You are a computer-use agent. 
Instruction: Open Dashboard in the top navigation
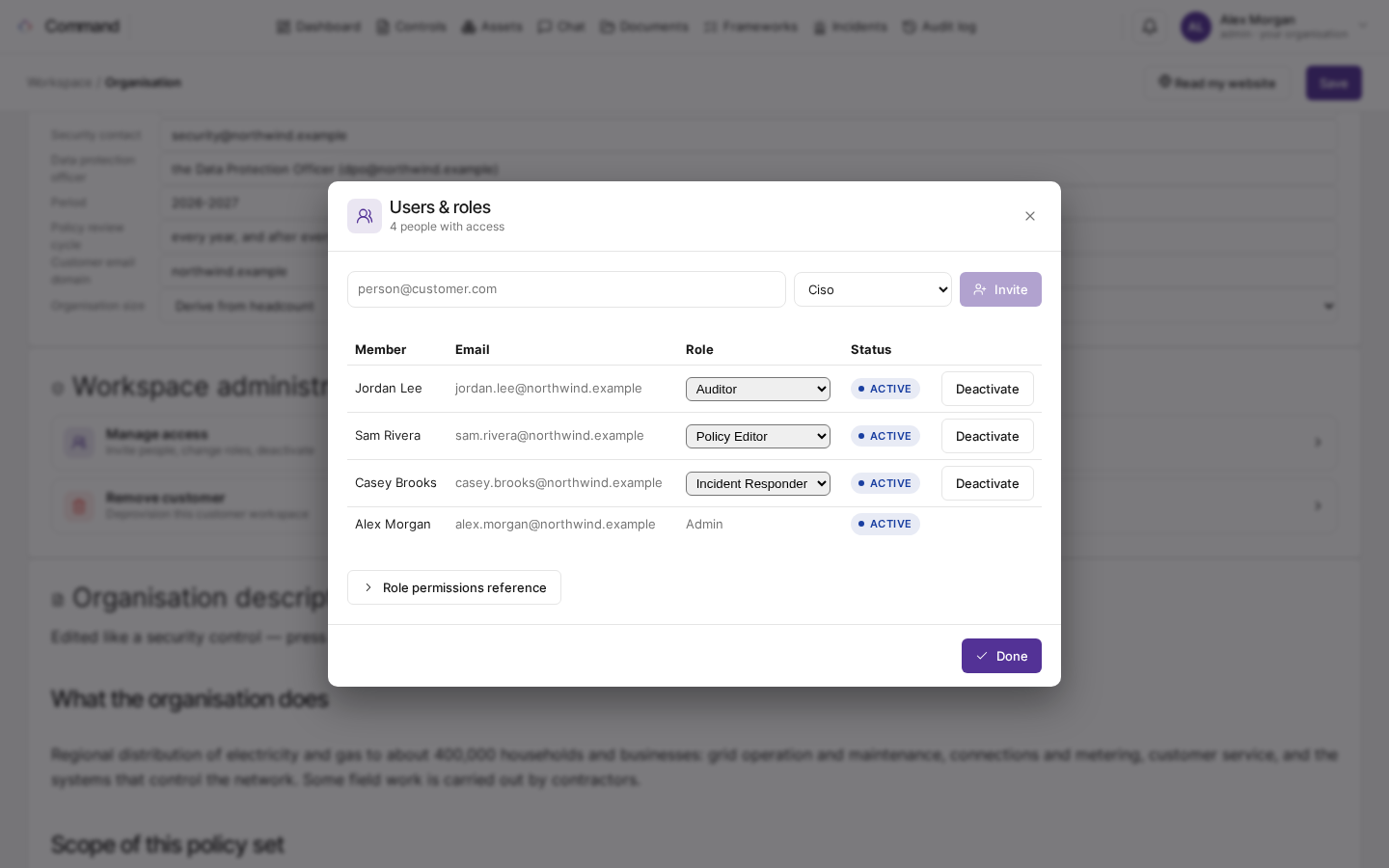(x=318, y=26)
